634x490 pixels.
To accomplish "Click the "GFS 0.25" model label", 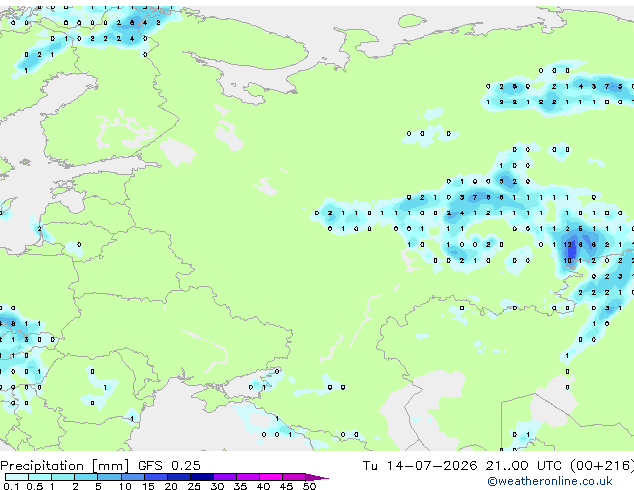I will [x=169, y=466].
